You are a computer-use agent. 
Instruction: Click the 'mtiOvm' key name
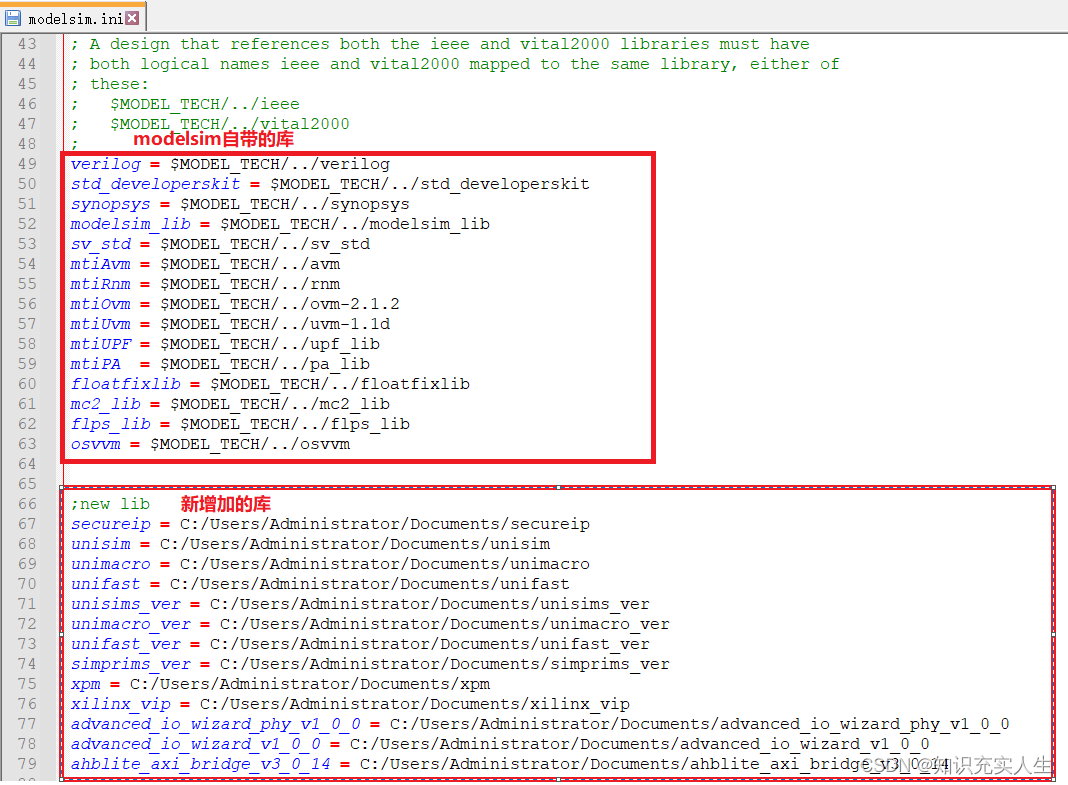[101, 304]
